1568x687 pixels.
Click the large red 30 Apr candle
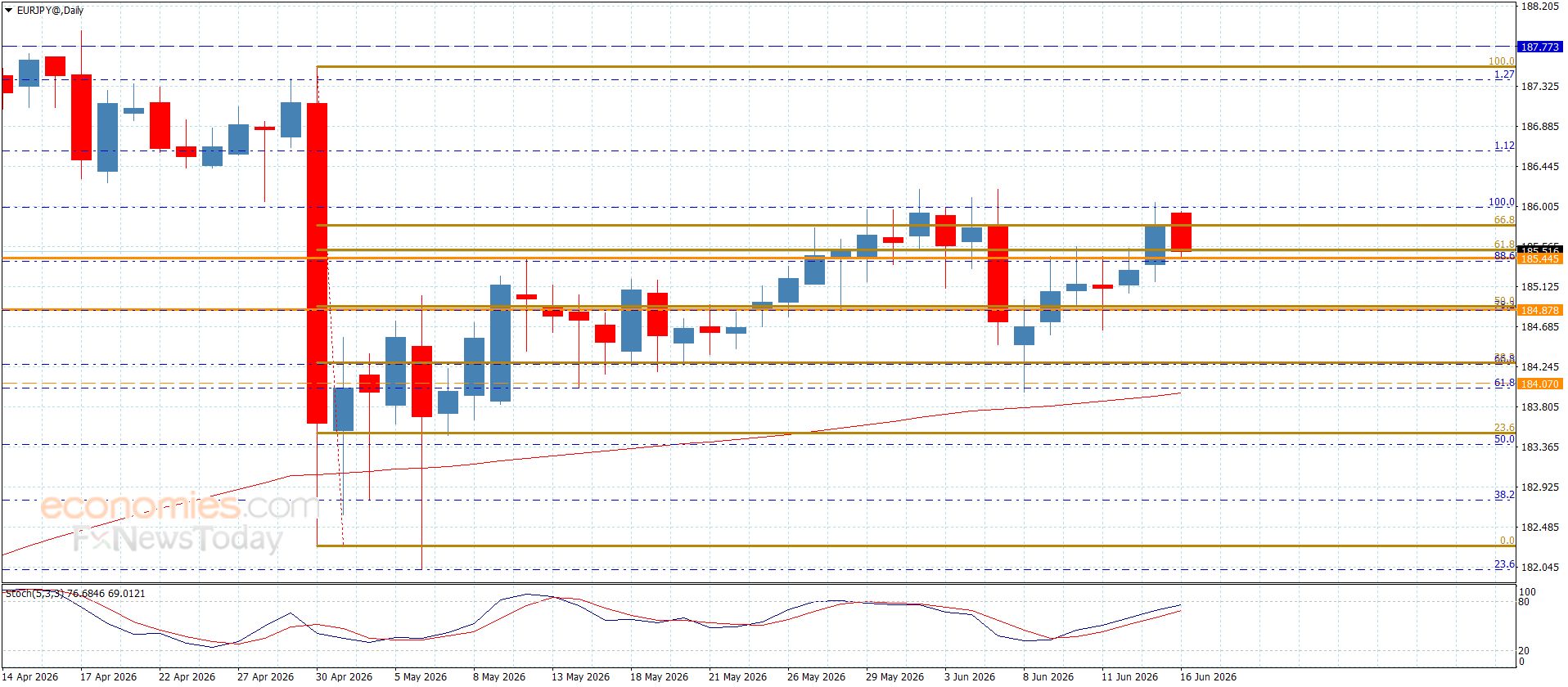click(317, 263)
